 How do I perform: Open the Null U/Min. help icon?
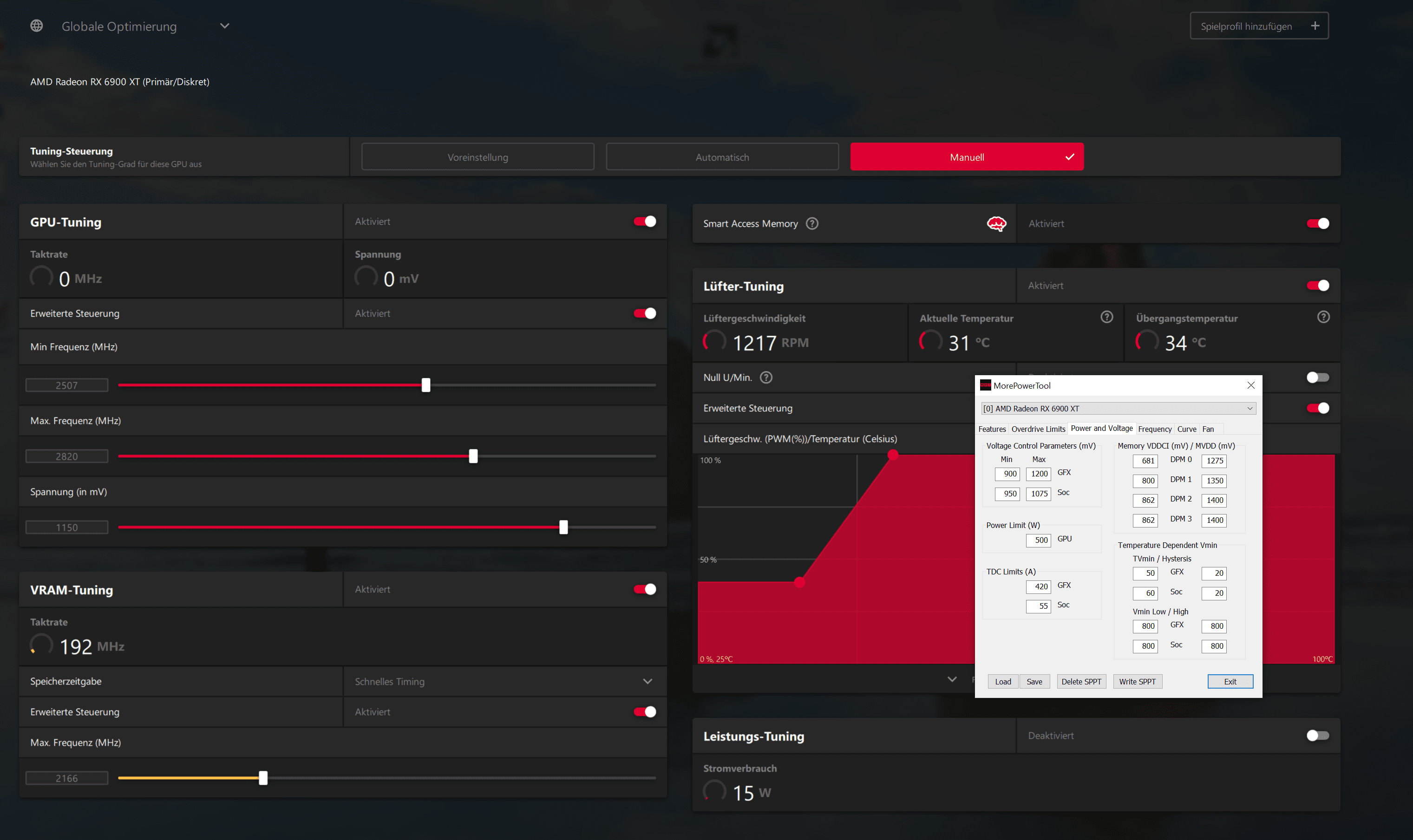click(x=766, y=378)
